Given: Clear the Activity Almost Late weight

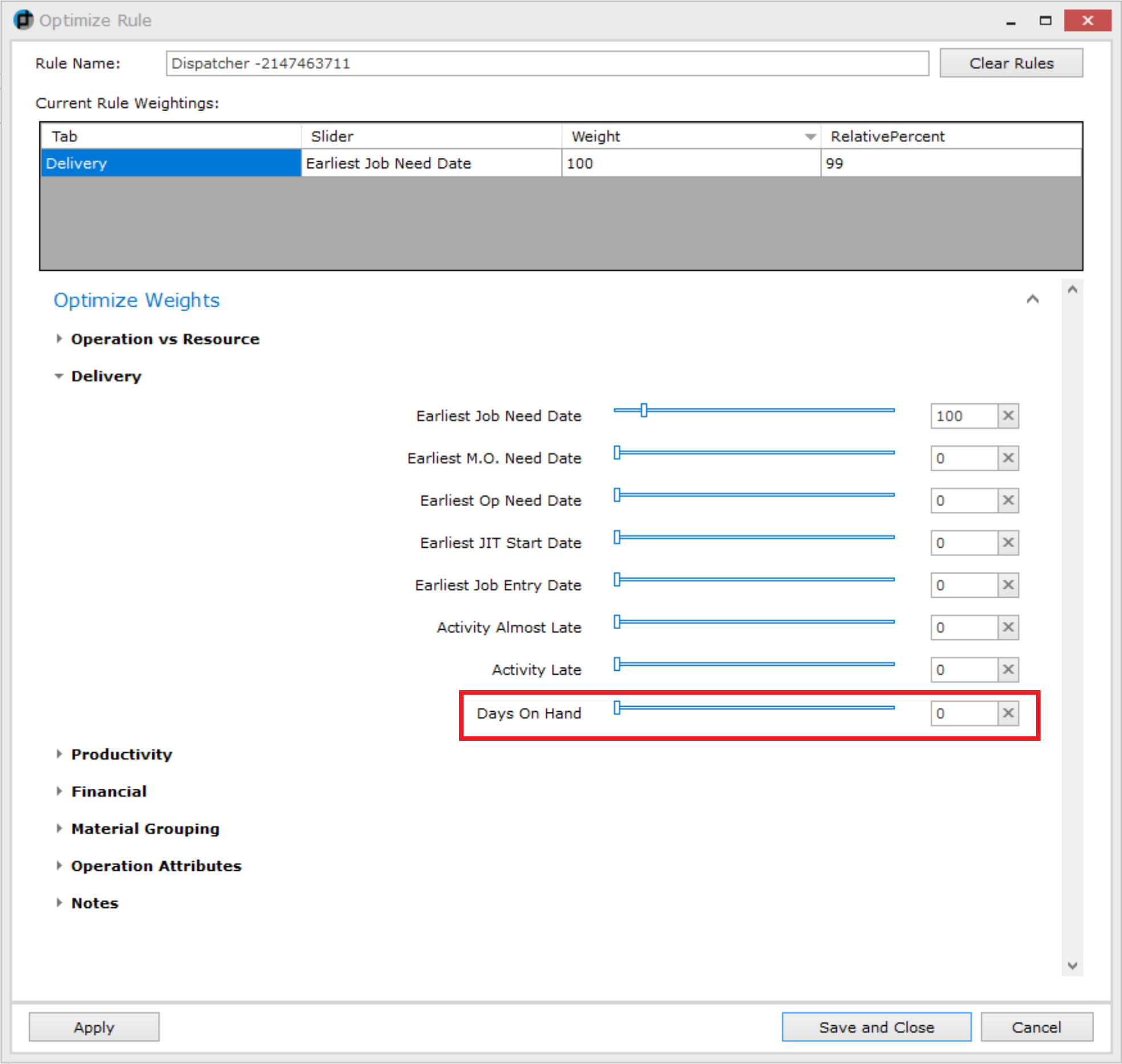Looking at the screenshot, I should tap(1008, 627).
